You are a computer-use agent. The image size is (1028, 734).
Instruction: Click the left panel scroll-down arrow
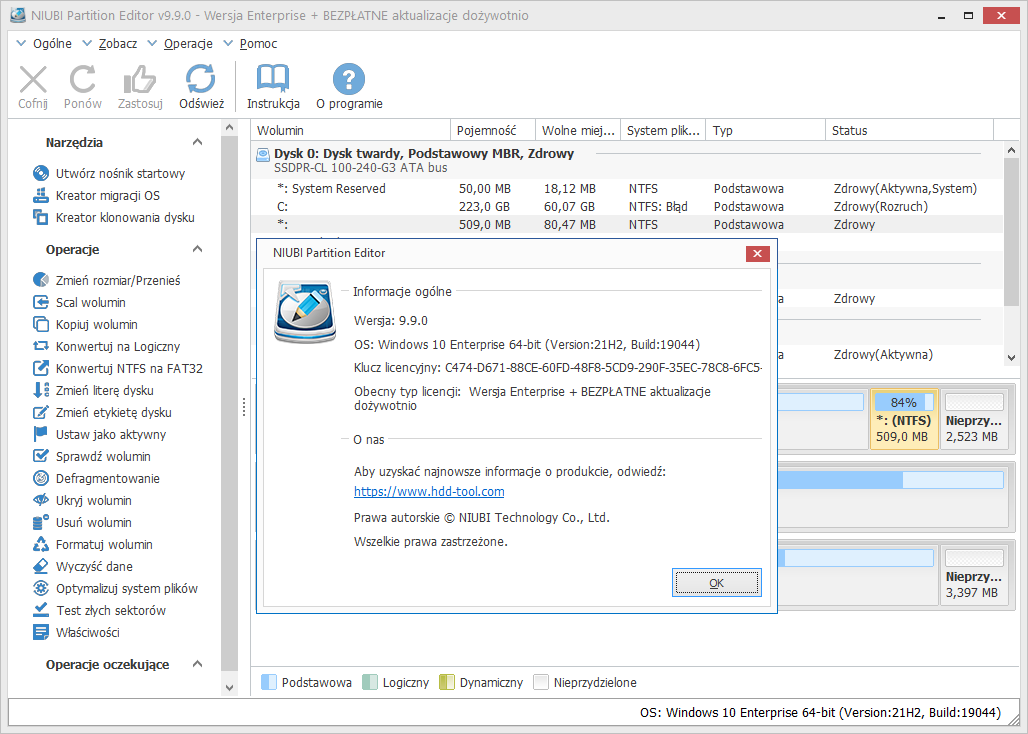[x=229, y=687]
